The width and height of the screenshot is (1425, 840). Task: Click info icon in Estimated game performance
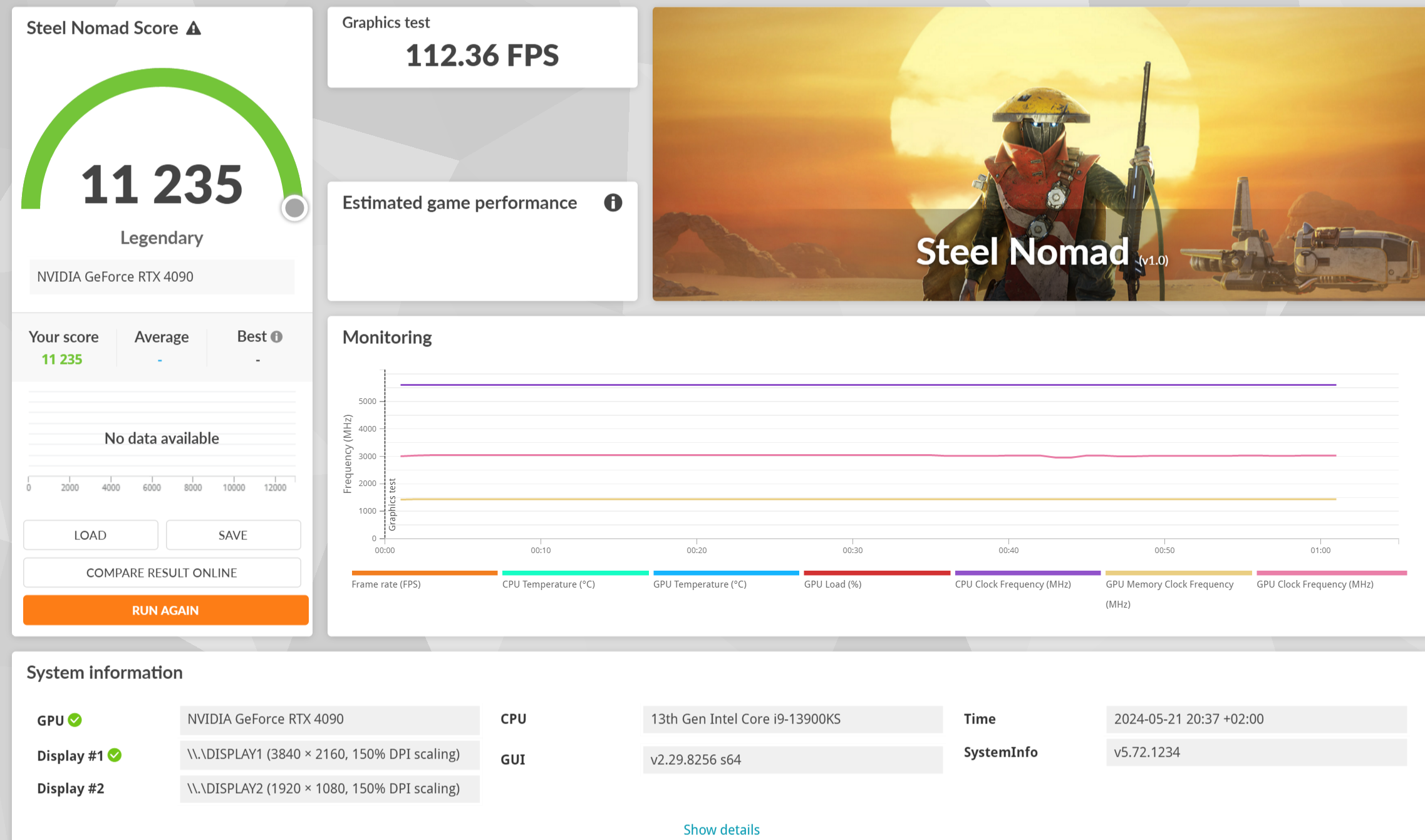coord(613,202)
